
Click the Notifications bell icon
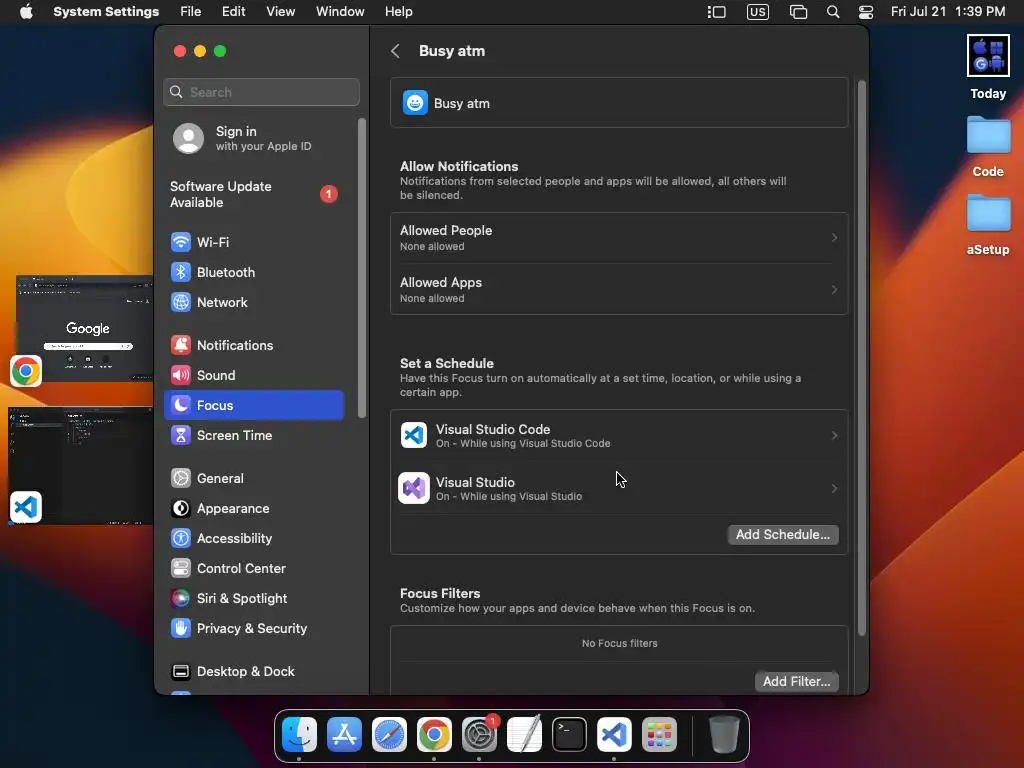tap(181, 345)
